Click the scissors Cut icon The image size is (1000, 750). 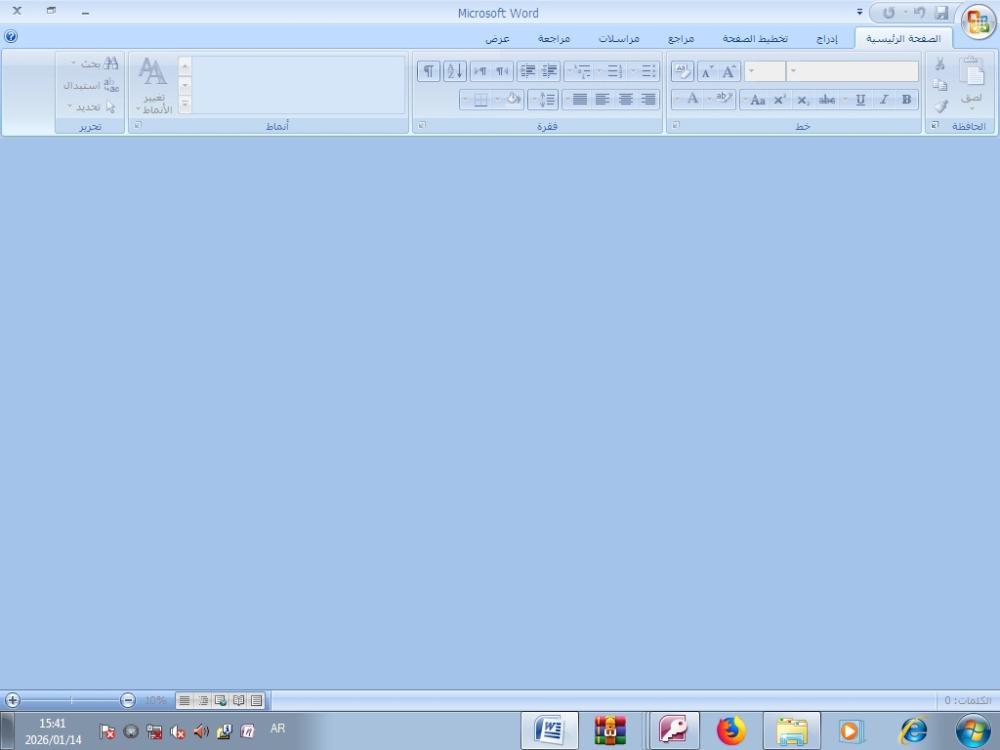[x=940, y=64]
